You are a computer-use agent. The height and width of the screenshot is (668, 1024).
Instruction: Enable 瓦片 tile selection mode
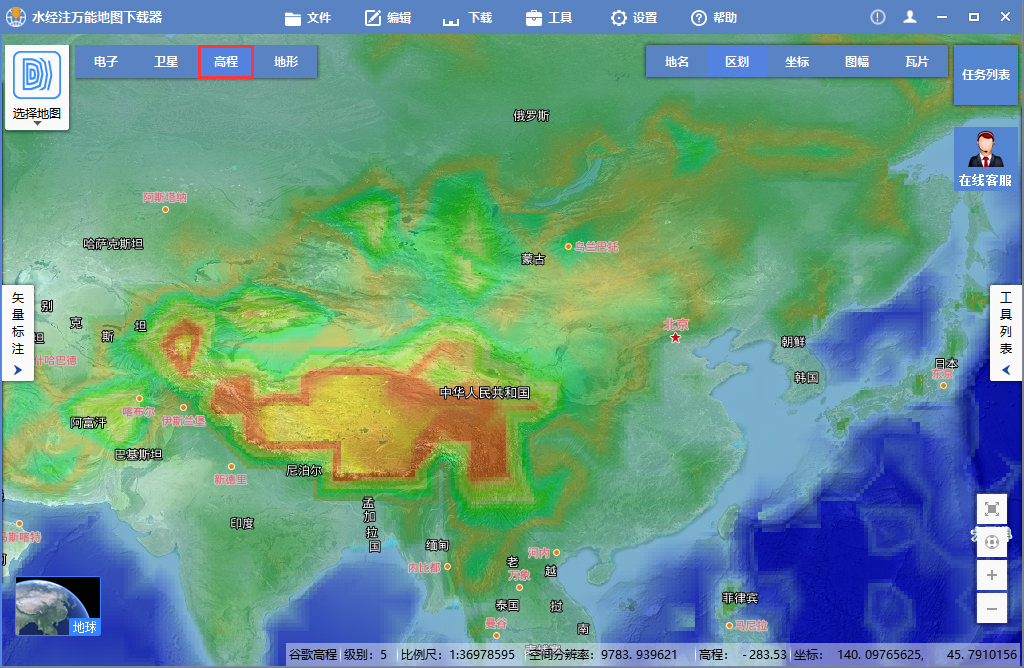[917, 61]
